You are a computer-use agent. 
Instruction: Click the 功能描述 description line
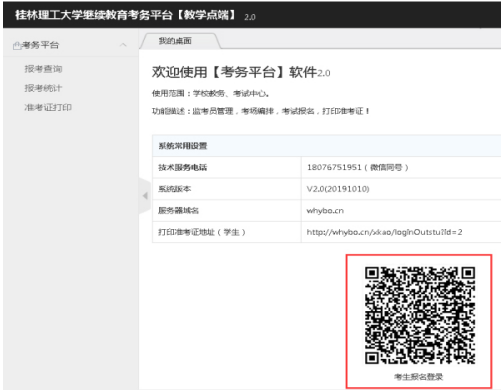coord(261,111)
